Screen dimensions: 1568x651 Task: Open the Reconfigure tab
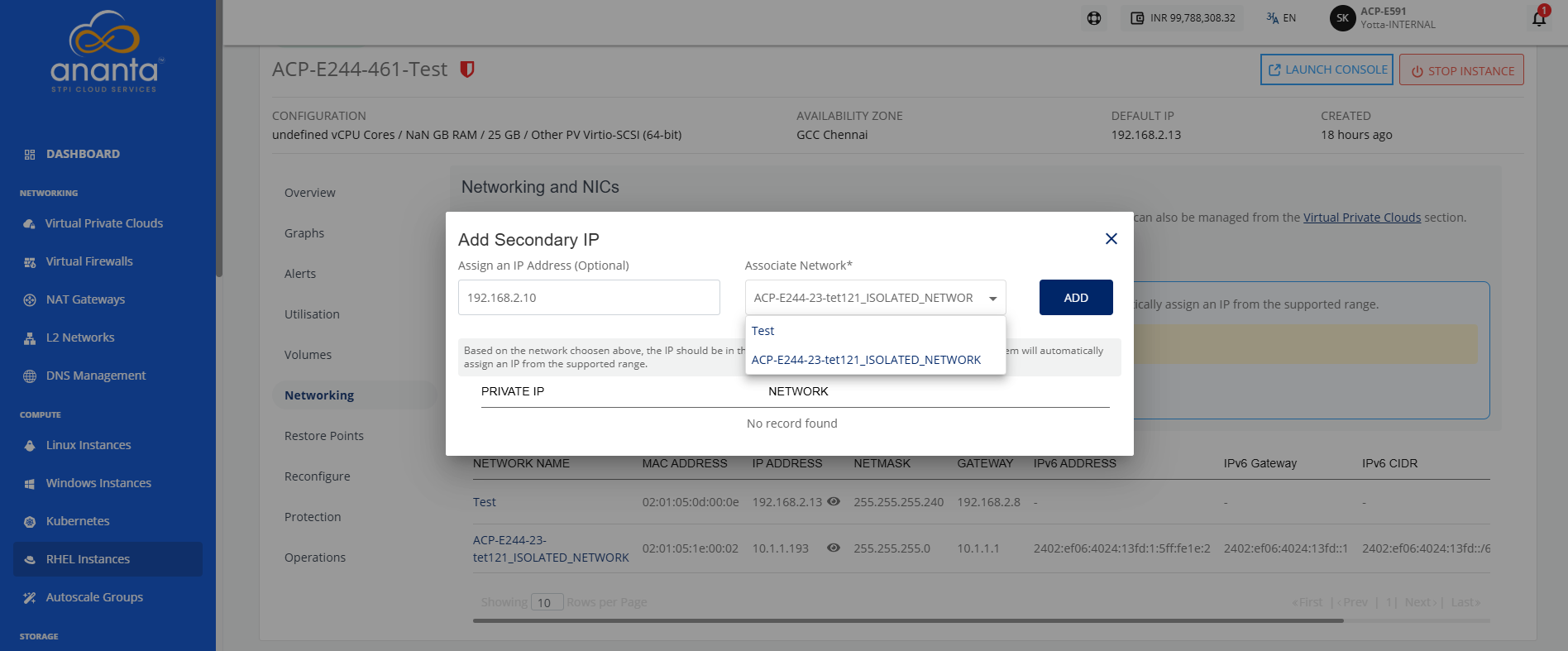pyautogui.click(x=318, y=476)
